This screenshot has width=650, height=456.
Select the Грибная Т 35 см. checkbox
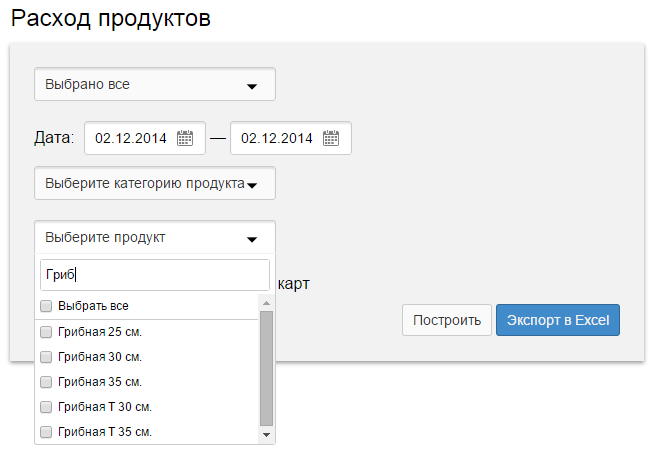coord(46,432)
